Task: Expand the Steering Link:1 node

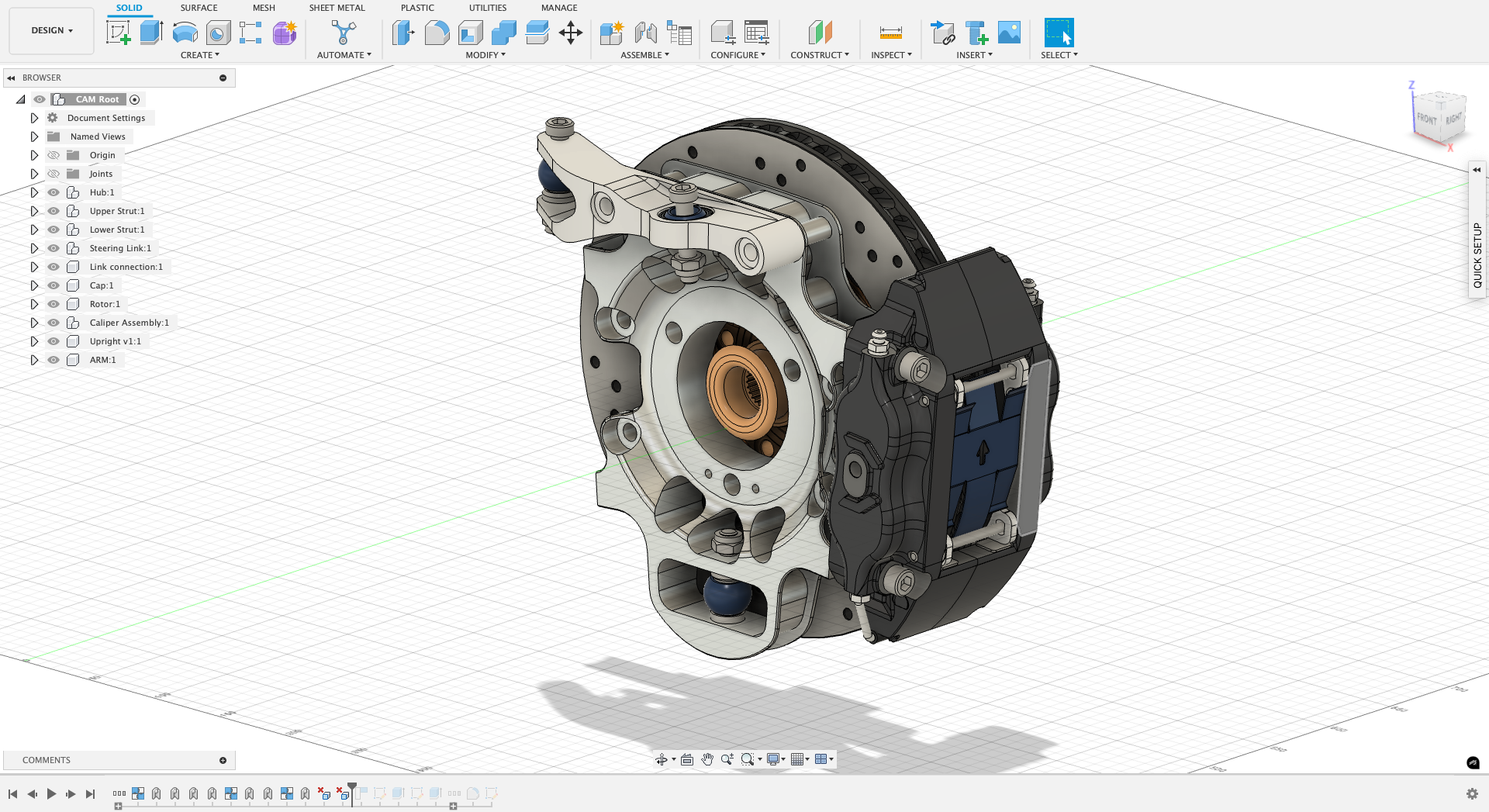Action: click(x=34, y=248)
